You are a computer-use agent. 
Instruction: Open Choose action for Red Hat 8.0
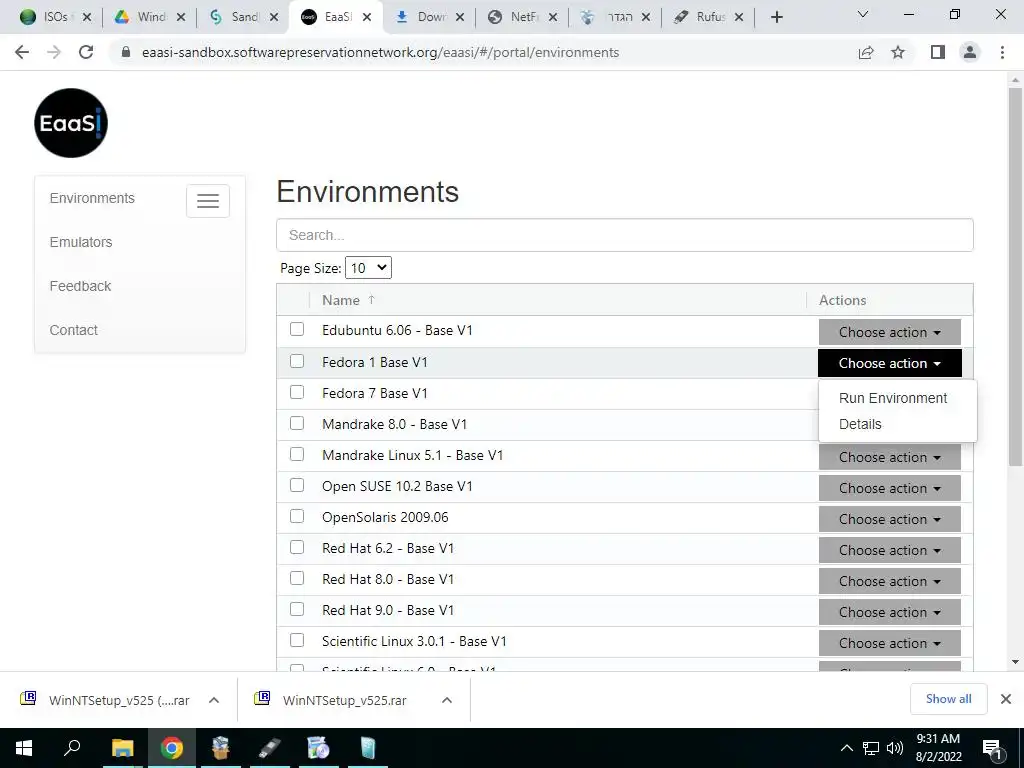889,581
